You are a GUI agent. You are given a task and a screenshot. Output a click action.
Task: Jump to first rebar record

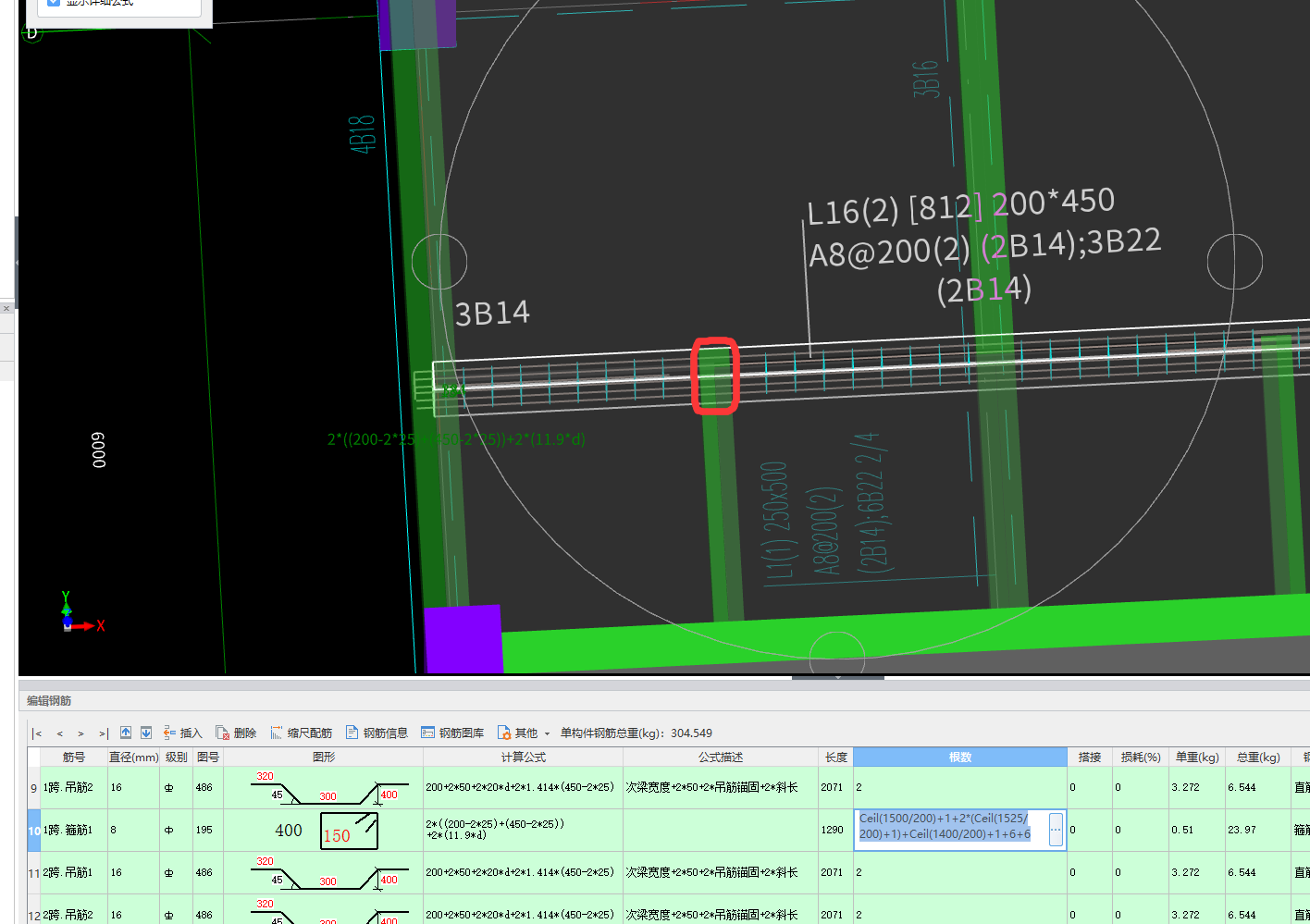(x=37, y=733)
